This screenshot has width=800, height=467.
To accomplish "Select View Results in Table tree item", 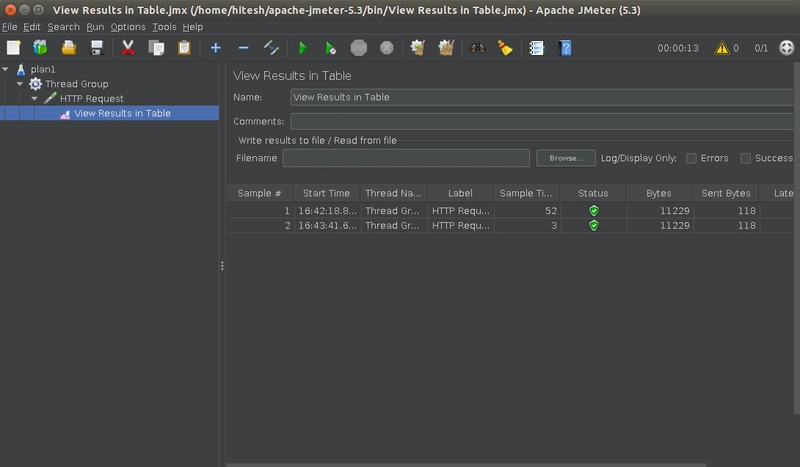I will (x=122, y=113).
